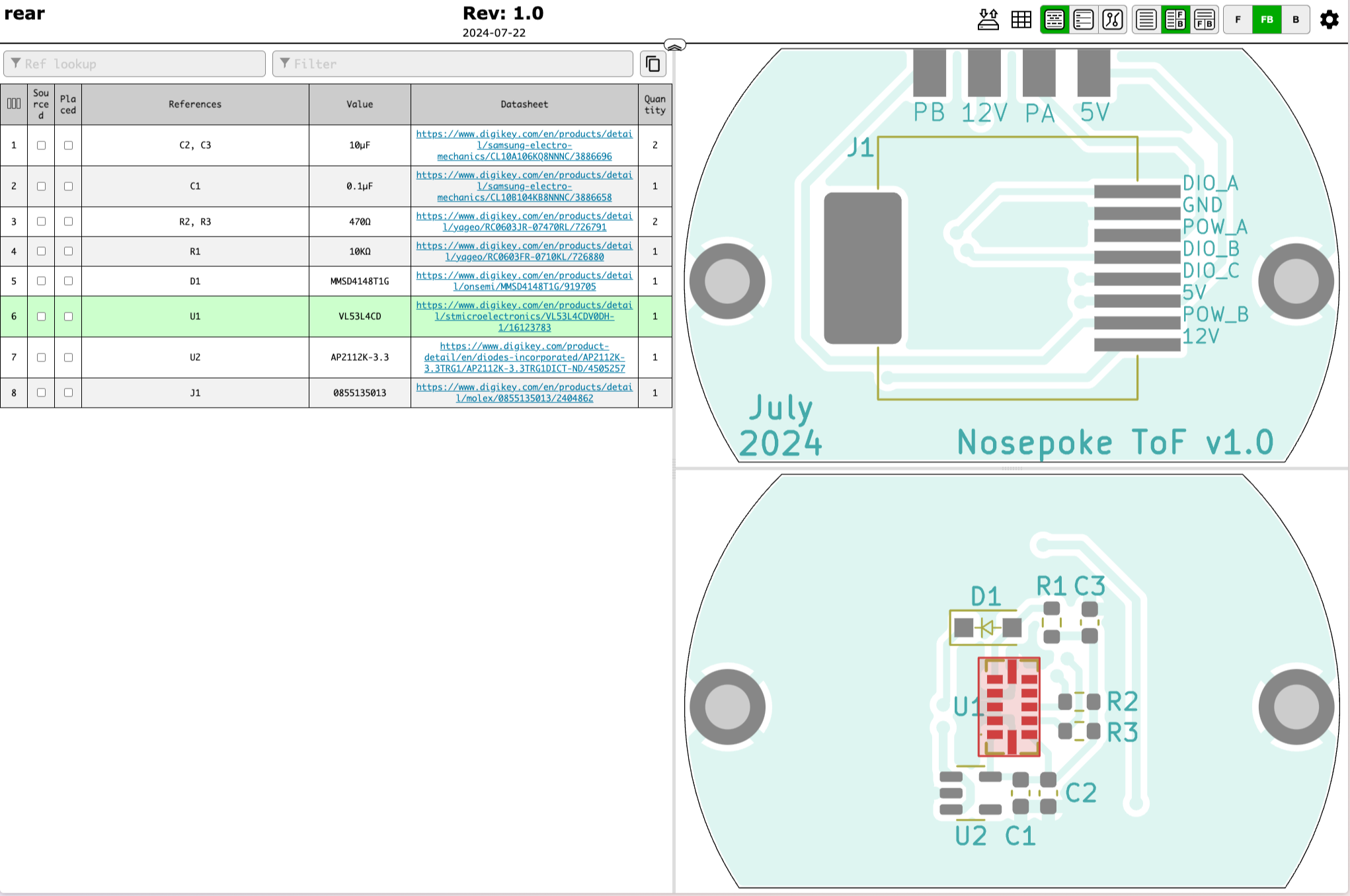Mark C1 as sourced
This screenshot has width=1350, height=896.
[41, 186]
